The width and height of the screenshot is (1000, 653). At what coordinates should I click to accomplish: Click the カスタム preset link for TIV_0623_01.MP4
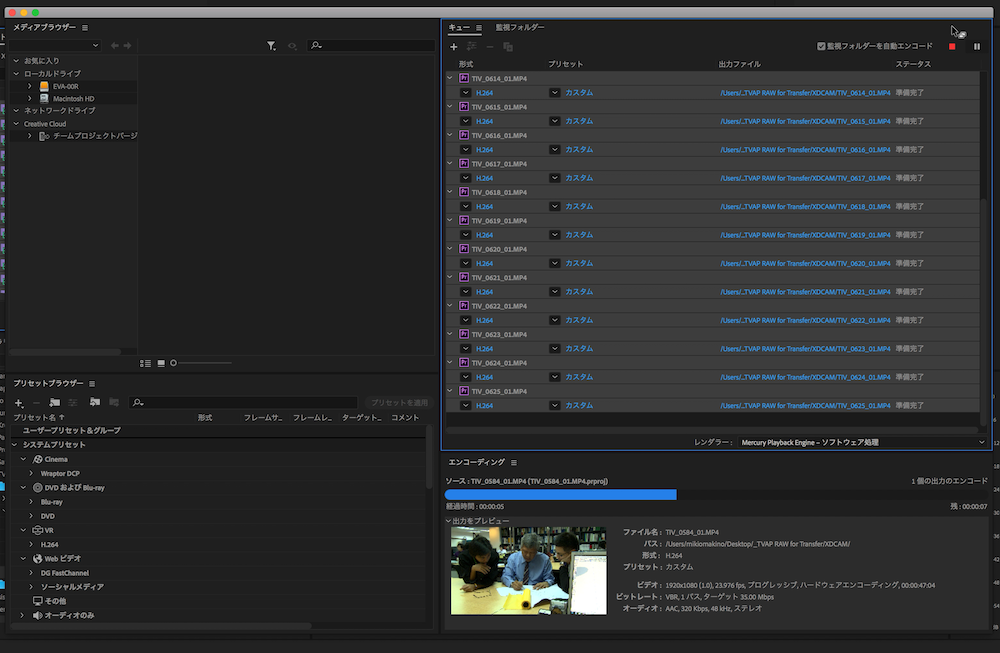click(579, 349)
